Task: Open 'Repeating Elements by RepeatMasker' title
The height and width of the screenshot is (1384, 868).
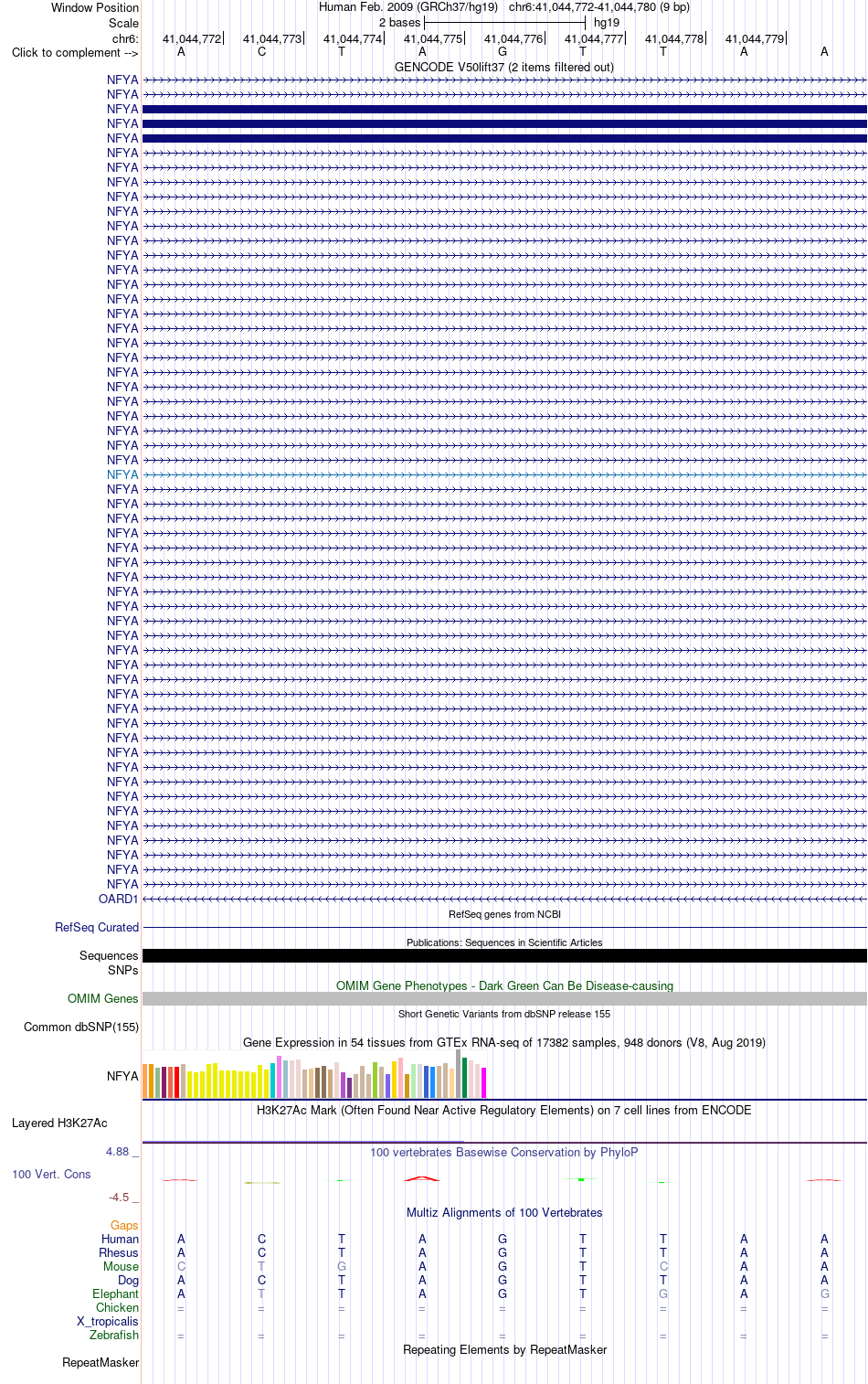Action: [x=504, y=1349]
